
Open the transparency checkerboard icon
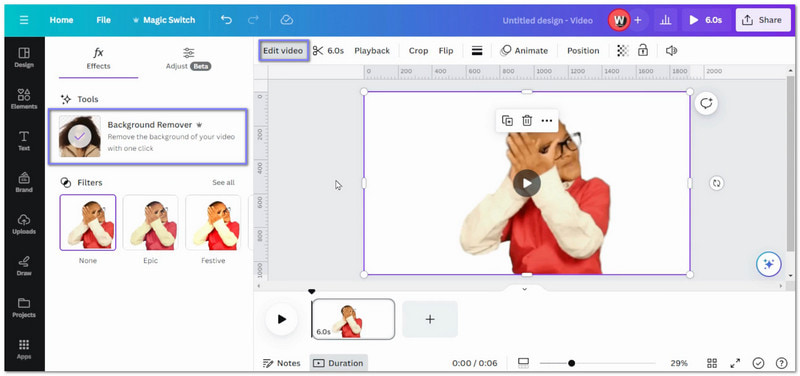coord(622,51)
